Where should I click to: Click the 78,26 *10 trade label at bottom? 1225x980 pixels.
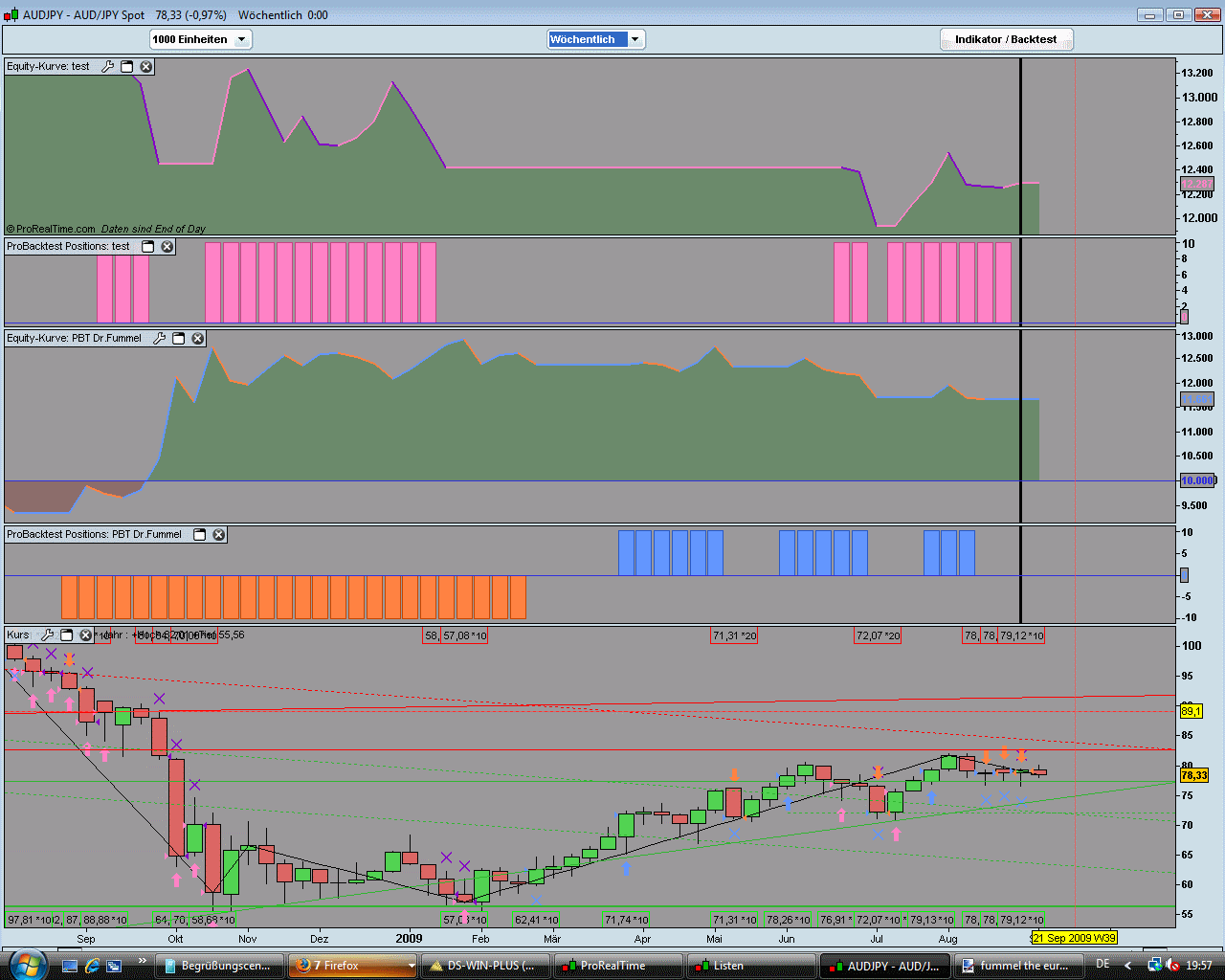click(x=788, y=920)
